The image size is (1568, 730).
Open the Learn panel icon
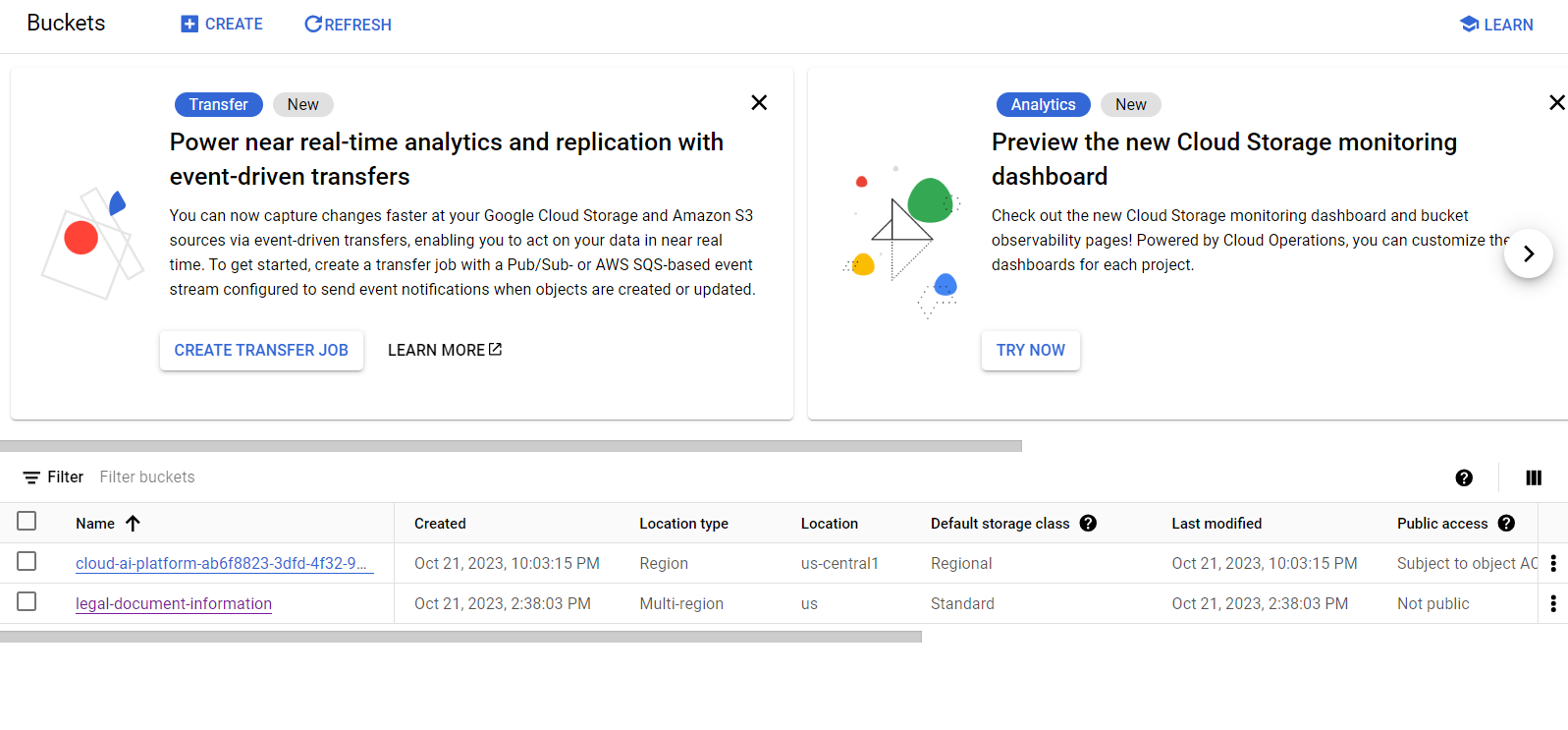coord(1469,25)
